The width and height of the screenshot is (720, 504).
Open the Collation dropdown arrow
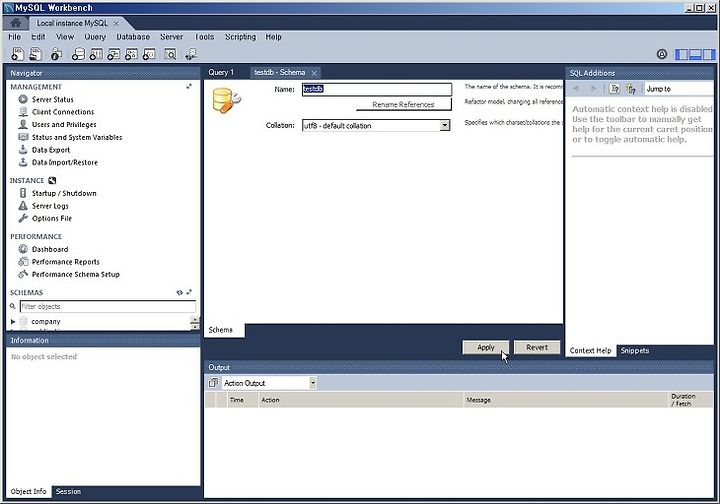(x=444, y=125)
